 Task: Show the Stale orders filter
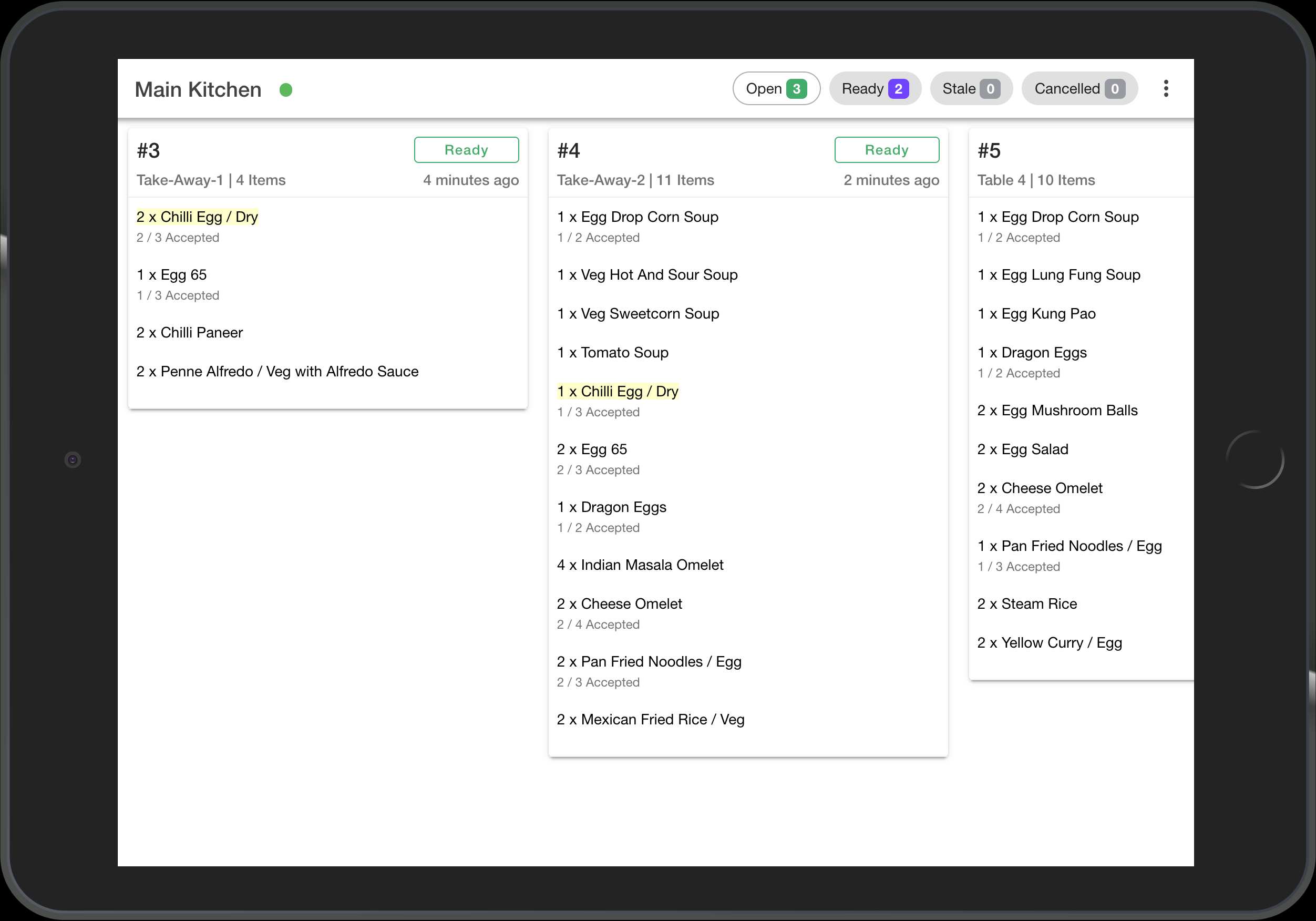[958, 88]
